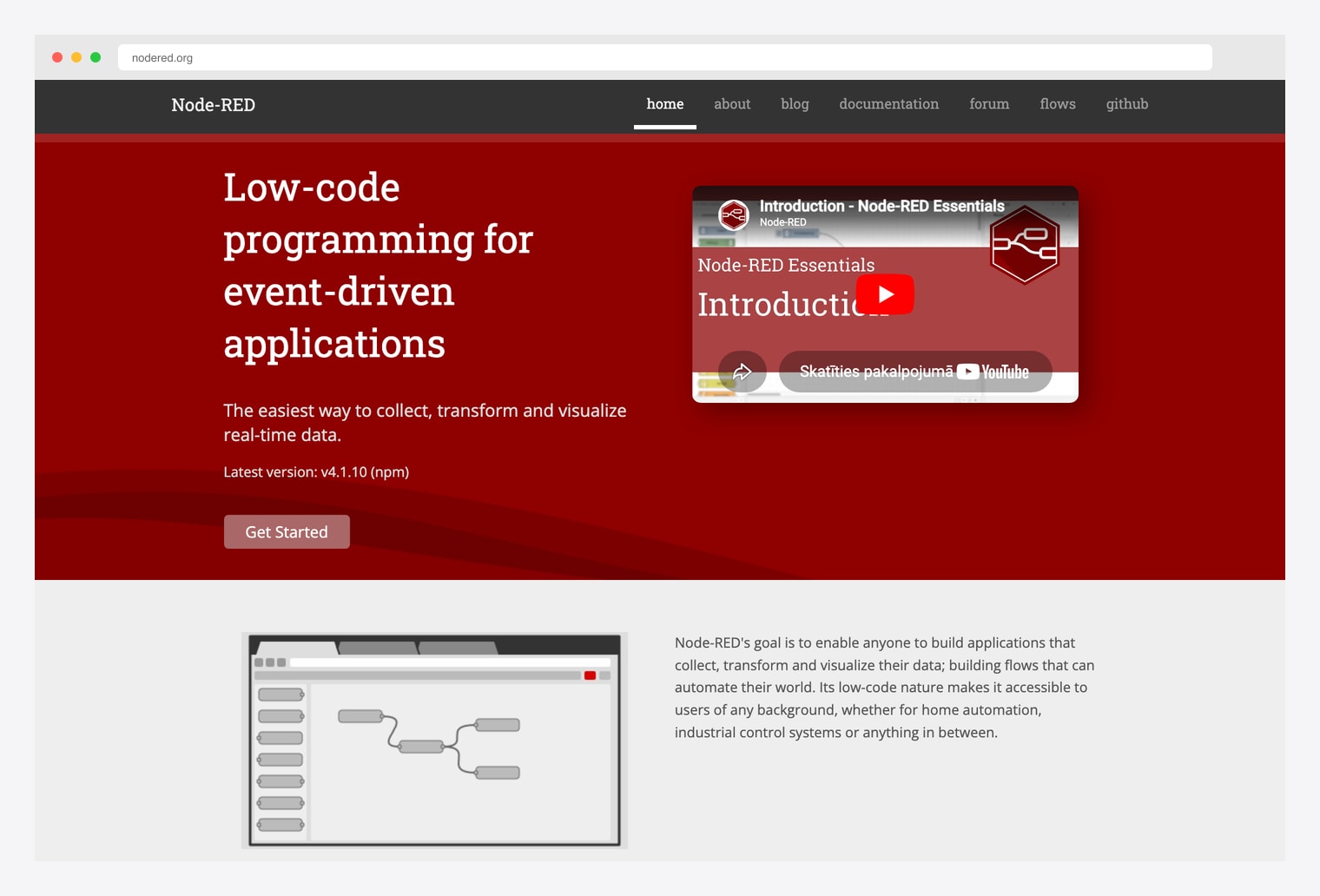
Task: Click the heading Low-code programming for event-driven applications
Action: (379, 266)
